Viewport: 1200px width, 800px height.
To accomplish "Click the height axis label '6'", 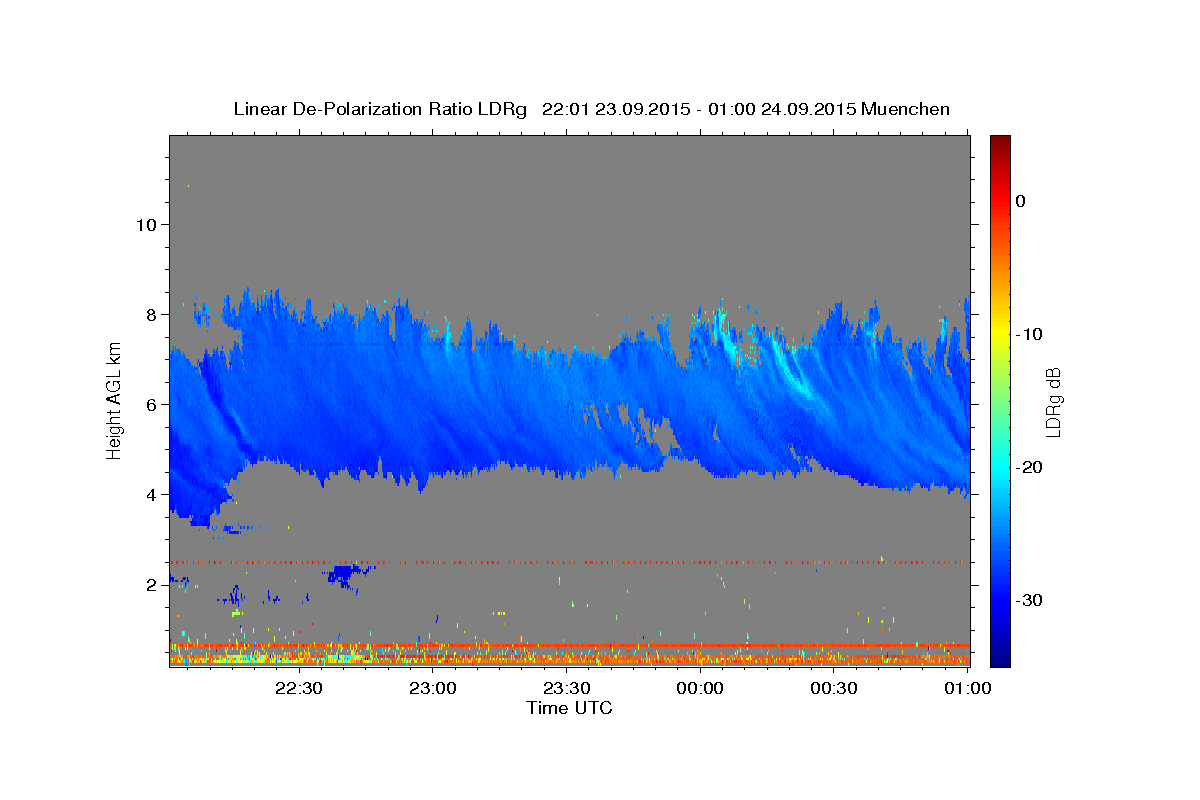I will (x=150, y=404).
